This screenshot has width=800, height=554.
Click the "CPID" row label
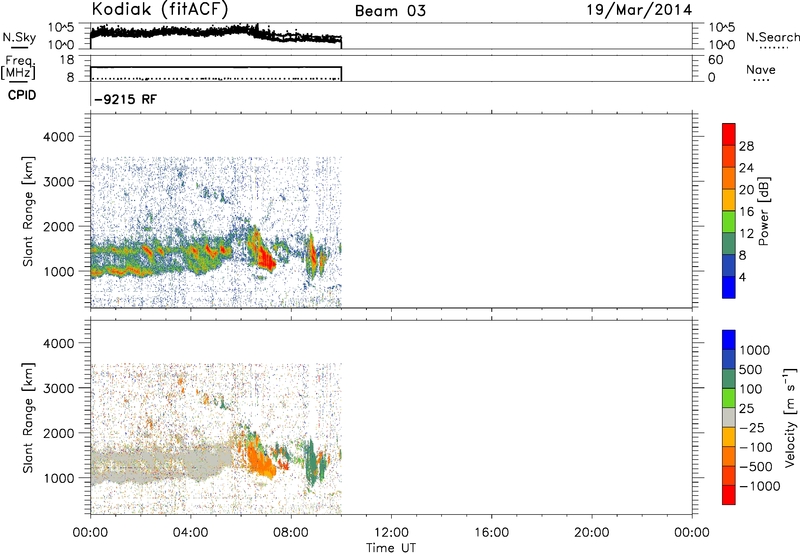pos(22,95)
